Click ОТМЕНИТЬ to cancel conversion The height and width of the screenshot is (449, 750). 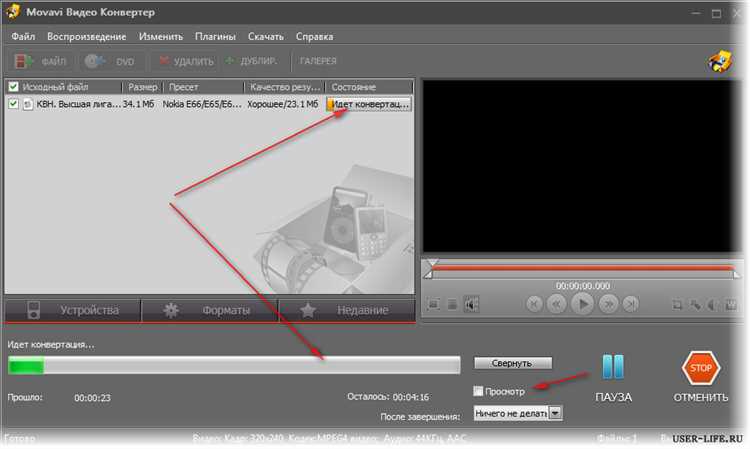(701, 397)
